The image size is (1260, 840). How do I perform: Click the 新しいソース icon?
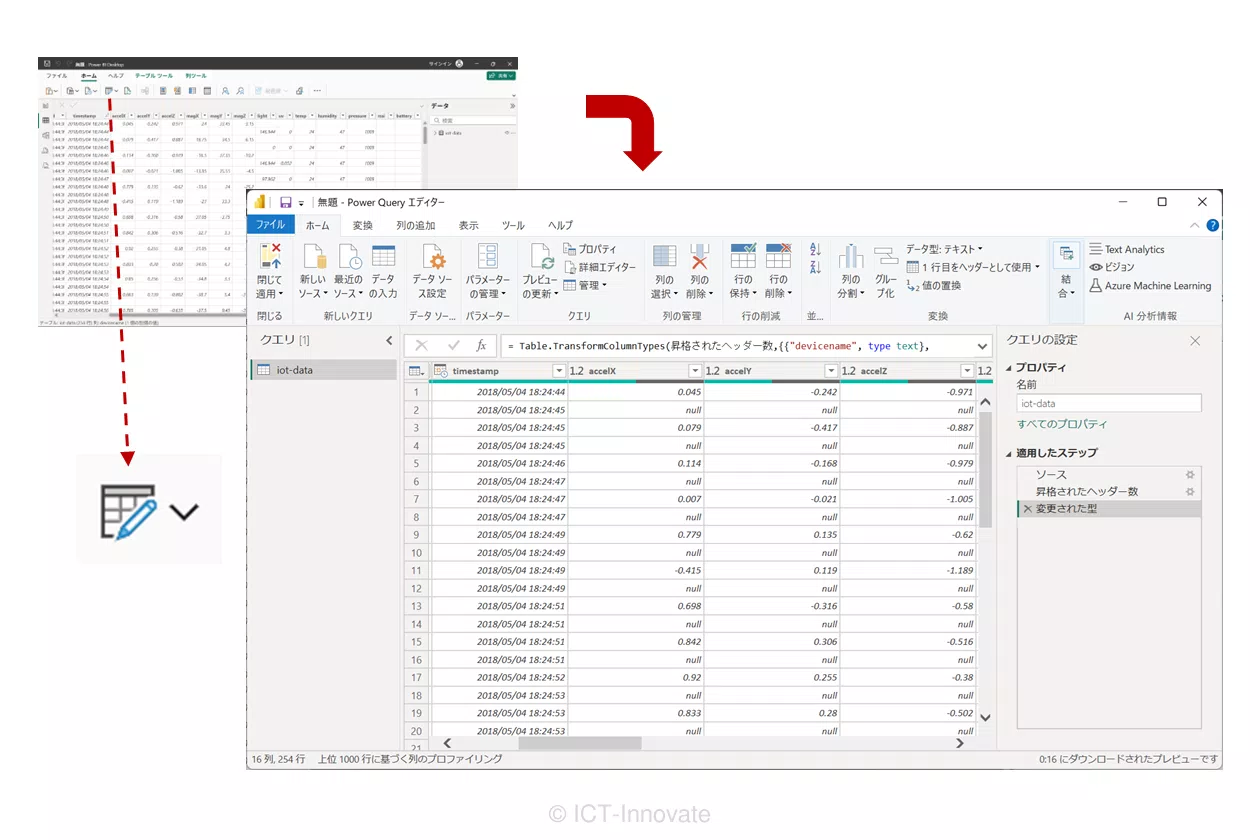point(314,256)
